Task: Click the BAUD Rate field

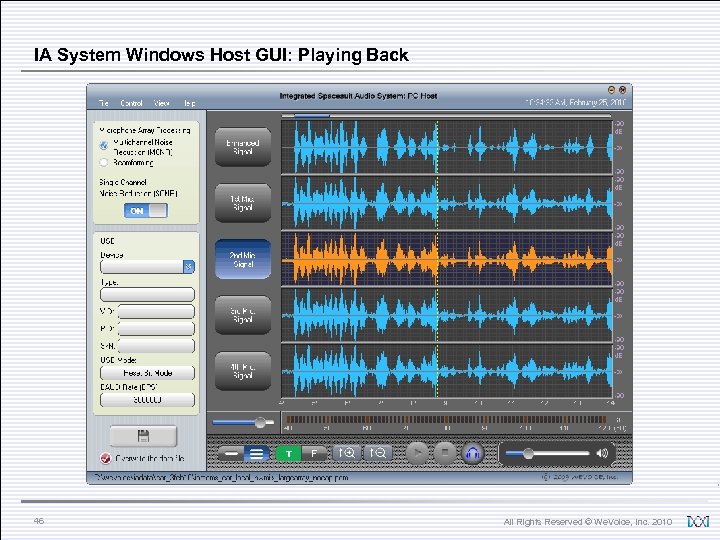Action: tap(147, 400)
